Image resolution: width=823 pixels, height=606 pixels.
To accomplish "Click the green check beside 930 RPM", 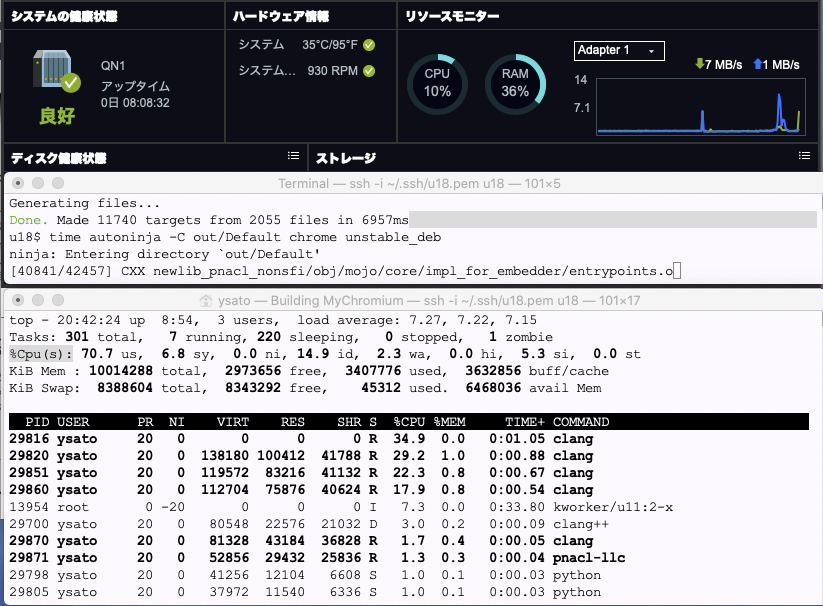I will [x=369, y=71].
